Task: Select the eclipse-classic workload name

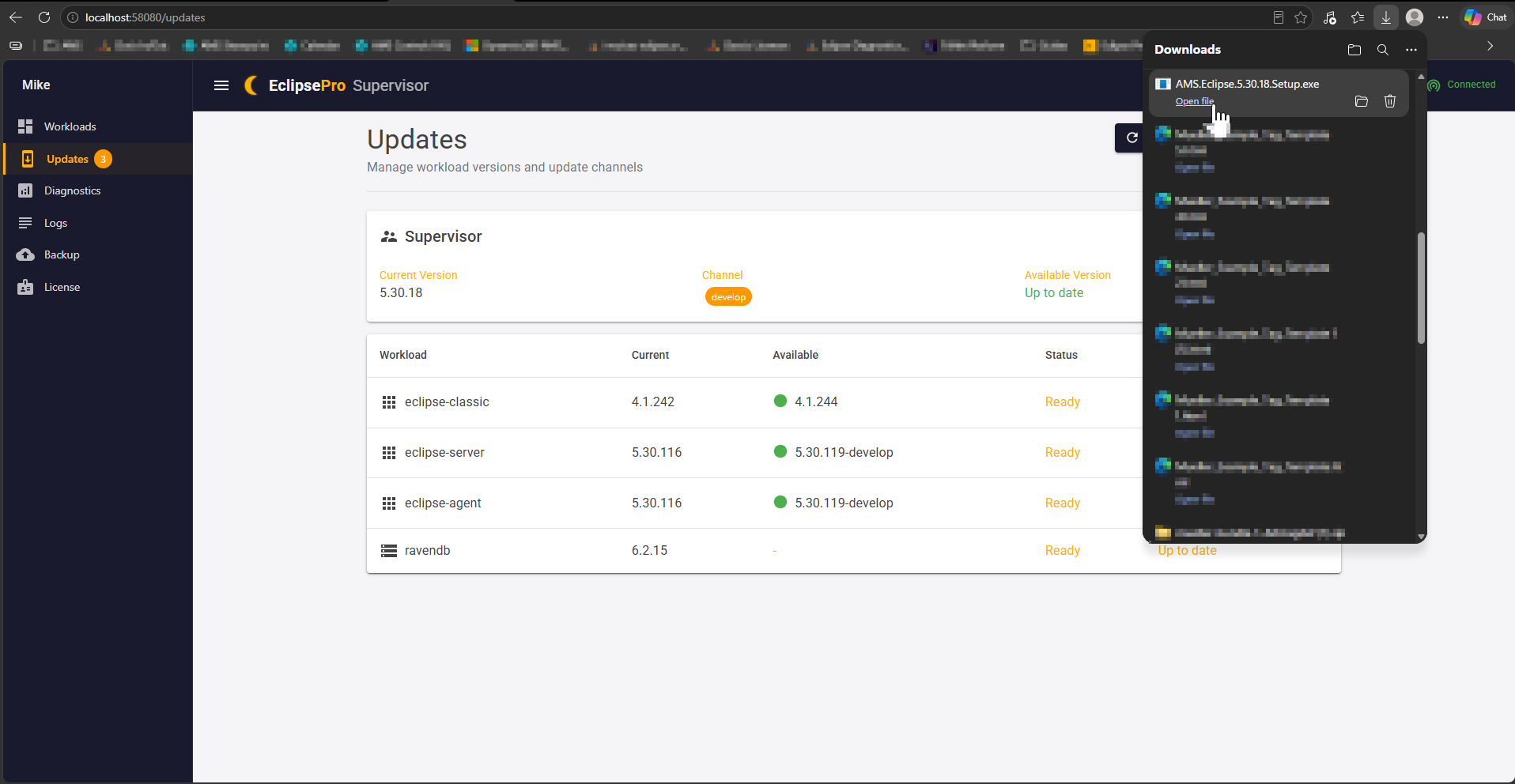Action: click(x=447, y=401)
